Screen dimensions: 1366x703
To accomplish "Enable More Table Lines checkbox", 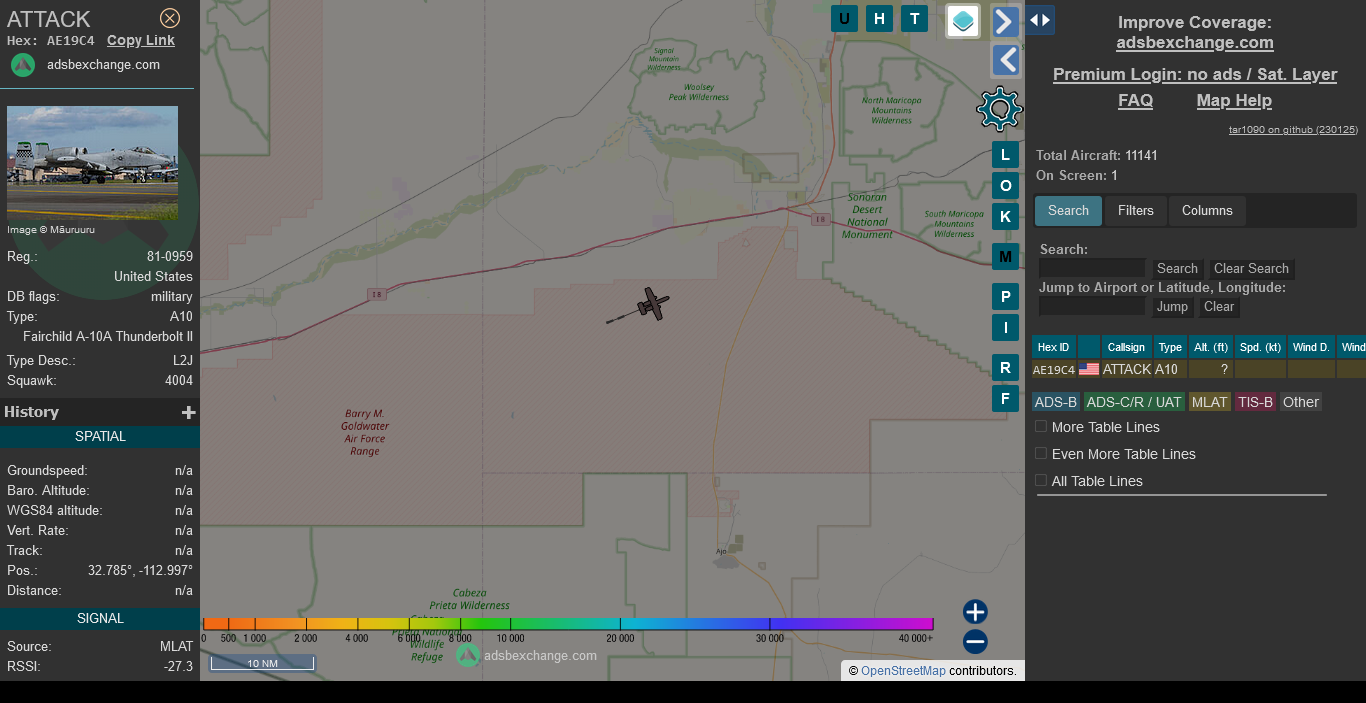I will [x=1041, y=426].
